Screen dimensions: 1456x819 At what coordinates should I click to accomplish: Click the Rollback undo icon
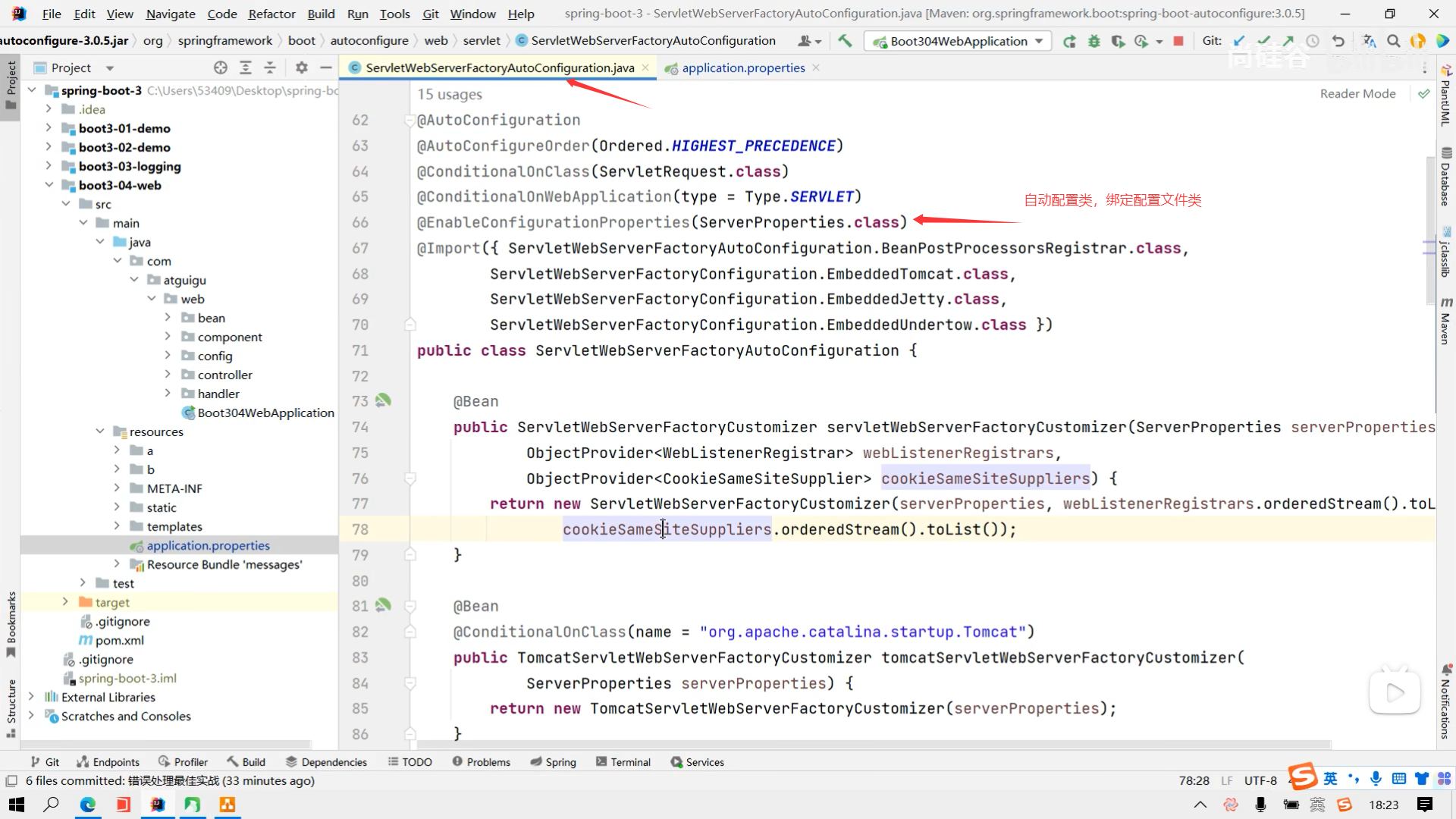[x=1338, y=41]
